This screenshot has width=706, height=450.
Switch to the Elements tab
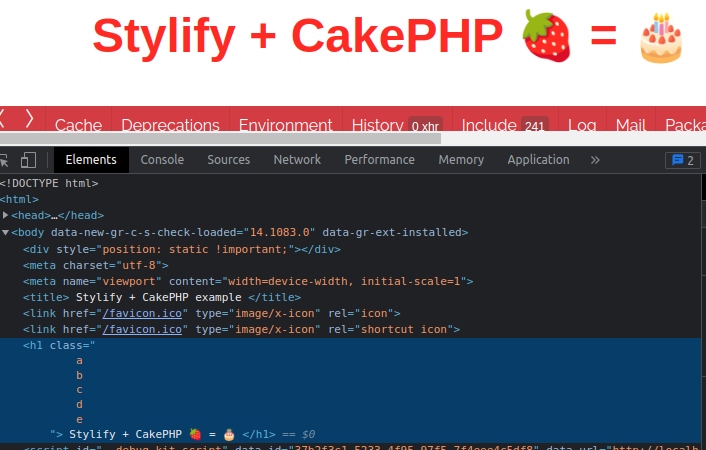point(91,160)
